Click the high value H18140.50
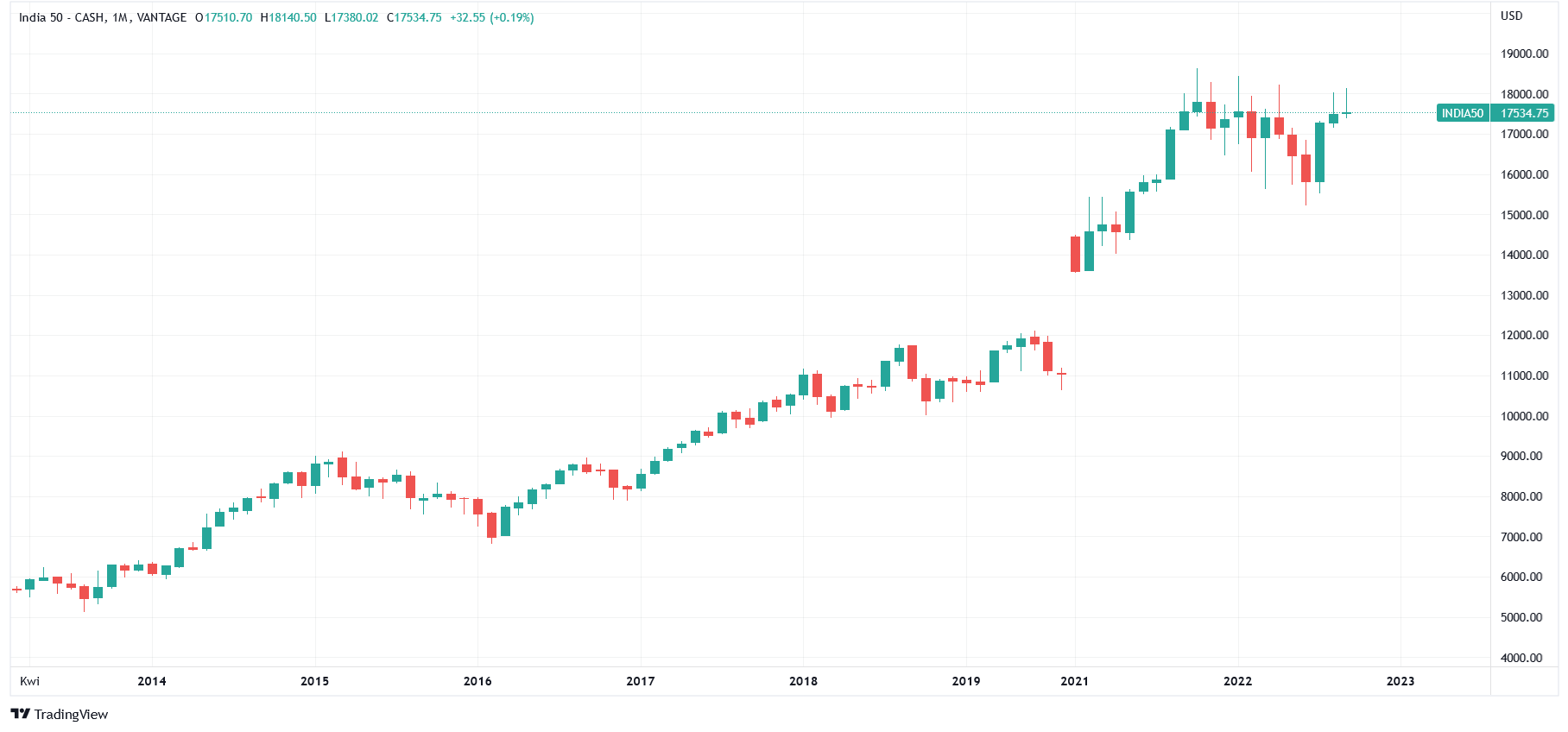The width and height of the screenshot is (1568, 732). coord(288,17)
